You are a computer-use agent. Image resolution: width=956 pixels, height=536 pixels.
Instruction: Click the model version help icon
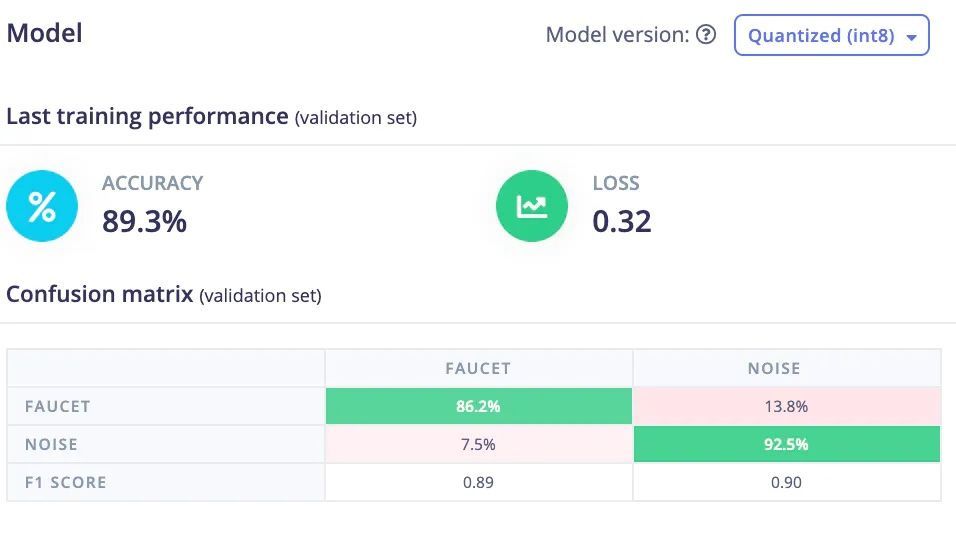pos(706,35)
